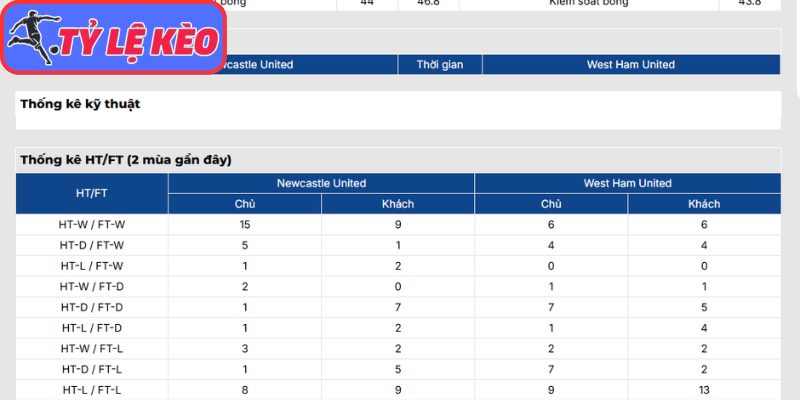Select the HT-D / FT-D row label
800x400 pixels.
click(92, 307)
